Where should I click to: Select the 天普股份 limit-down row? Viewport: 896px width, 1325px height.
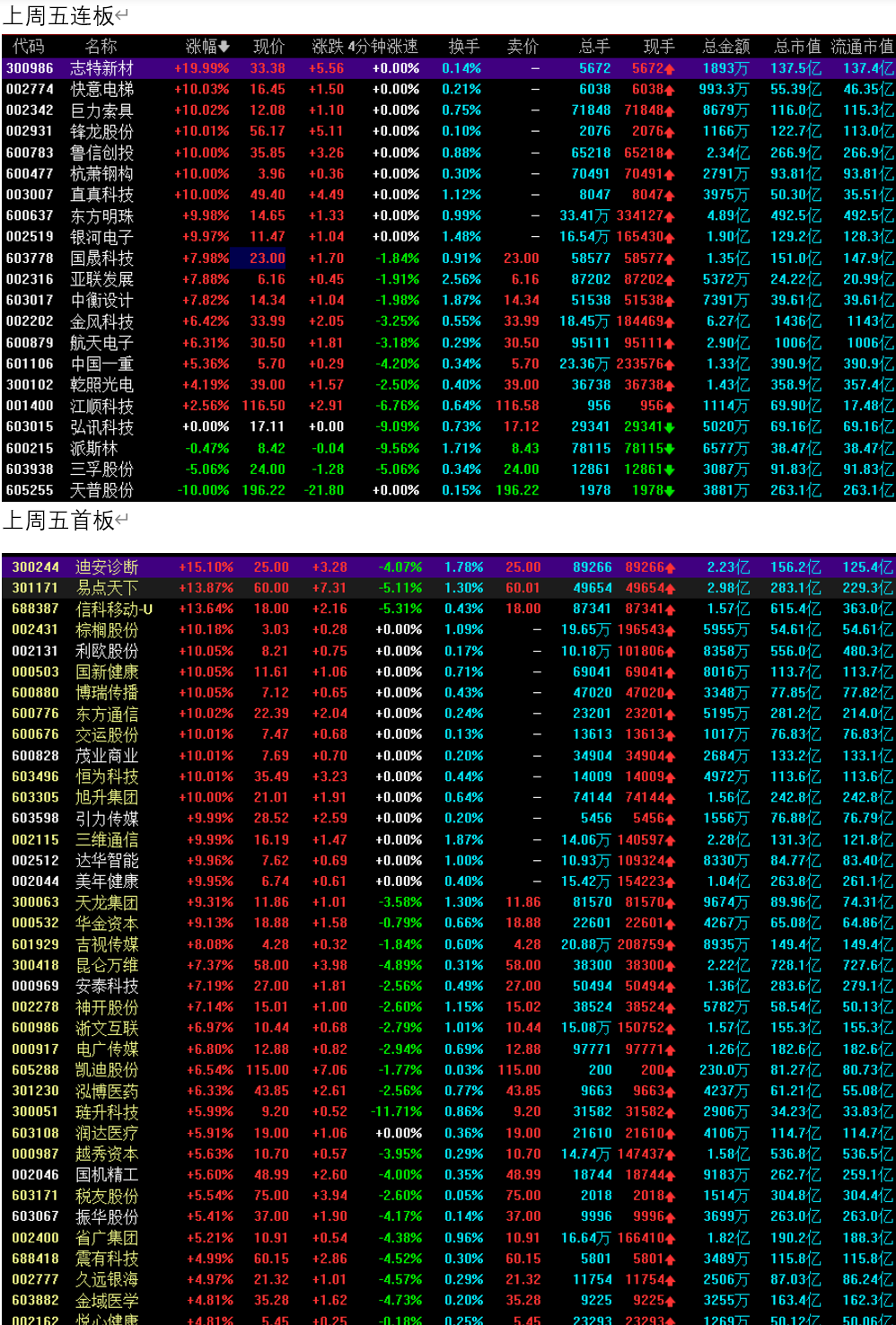click(448, 490)
